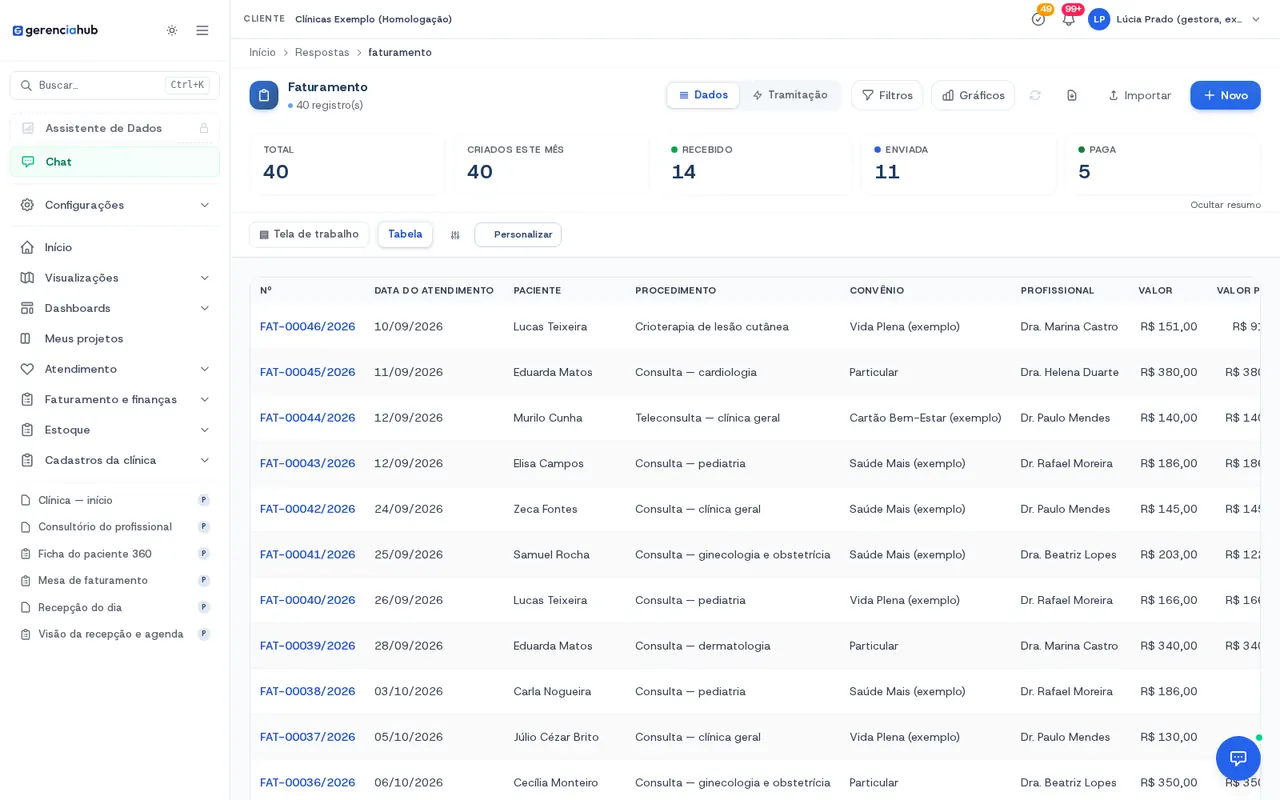Toggle the light/dark theme sun icon
1280x800 pixels.
[172, 30]
